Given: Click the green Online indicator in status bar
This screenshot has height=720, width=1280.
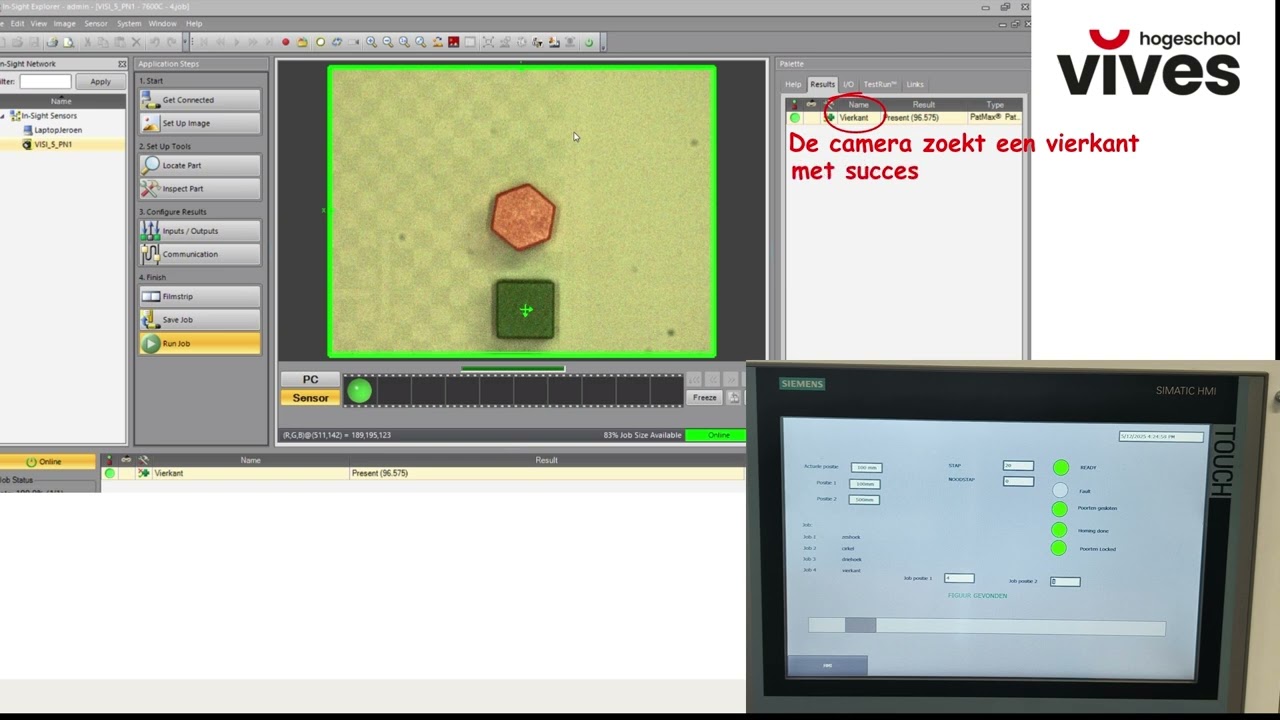Looking at the screenshot, I should 718,435.
